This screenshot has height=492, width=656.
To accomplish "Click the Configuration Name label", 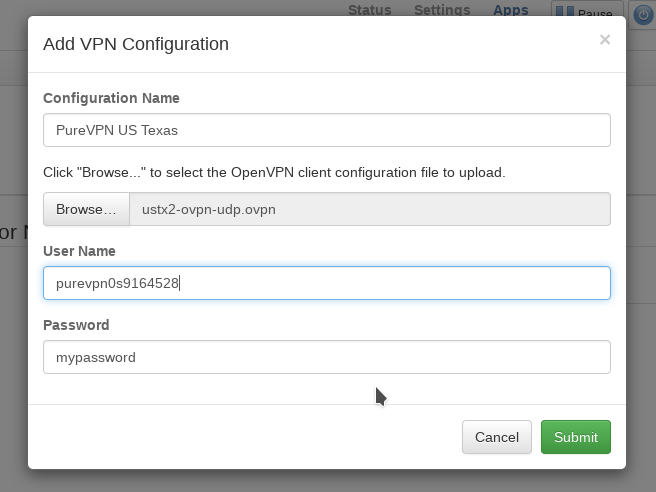I will click(111, 98).
